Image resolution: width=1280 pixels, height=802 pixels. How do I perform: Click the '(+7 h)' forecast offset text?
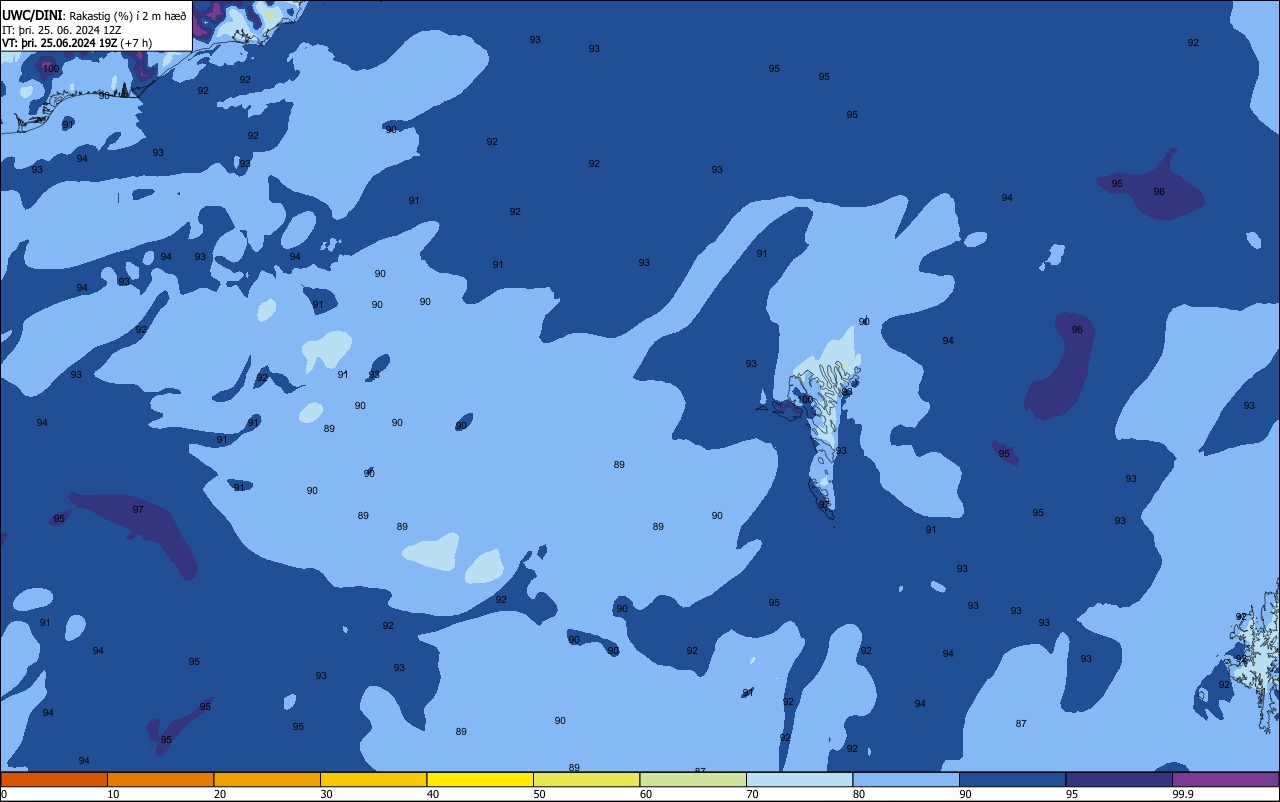pyautogui.click(x=136, y=43)
